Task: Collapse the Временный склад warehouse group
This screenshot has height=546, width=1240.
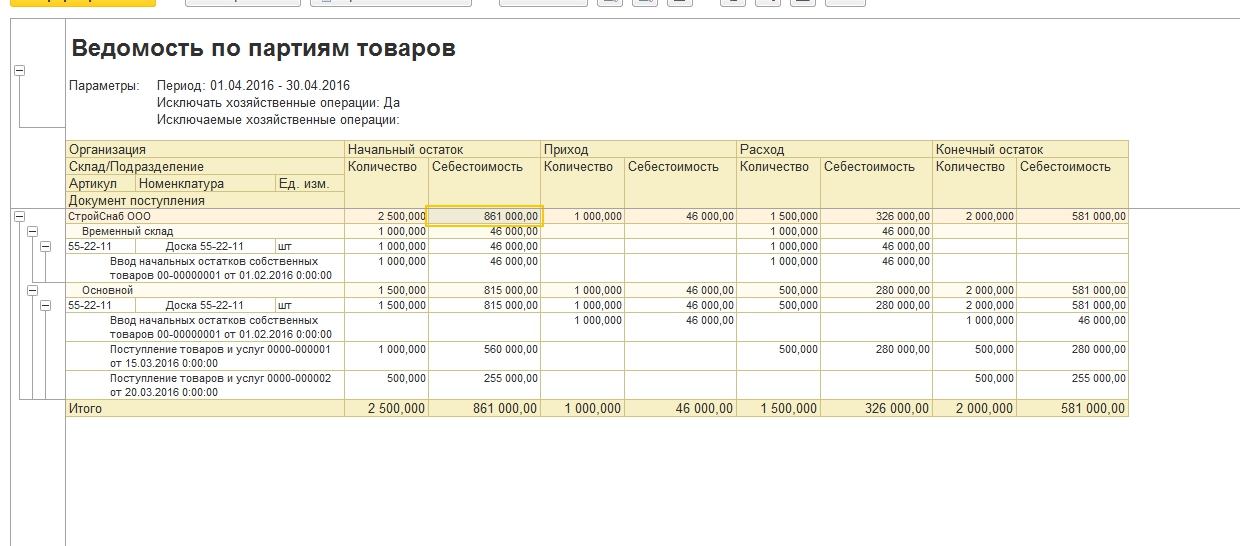Action: coord(32,231)
